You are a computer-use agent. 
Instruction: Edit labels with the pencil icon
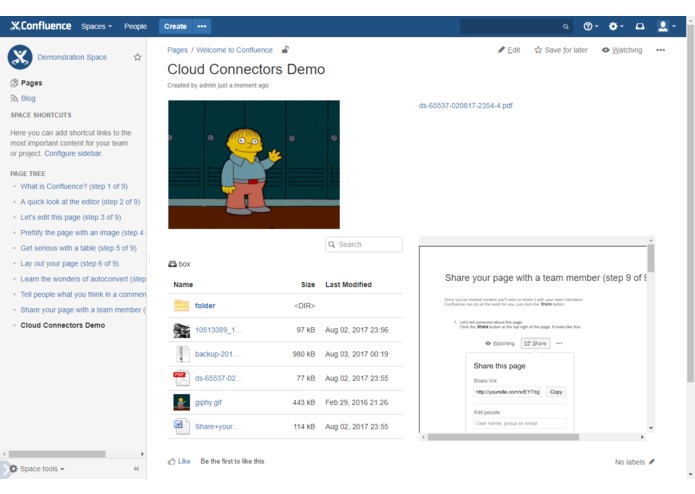[652, 462]
